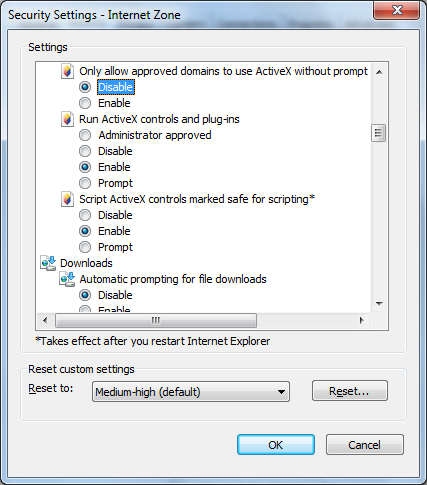The image size is (427, 485).
Task: Click the horizontal scrollbar left arrow
Action: click(x=45, y=321)
